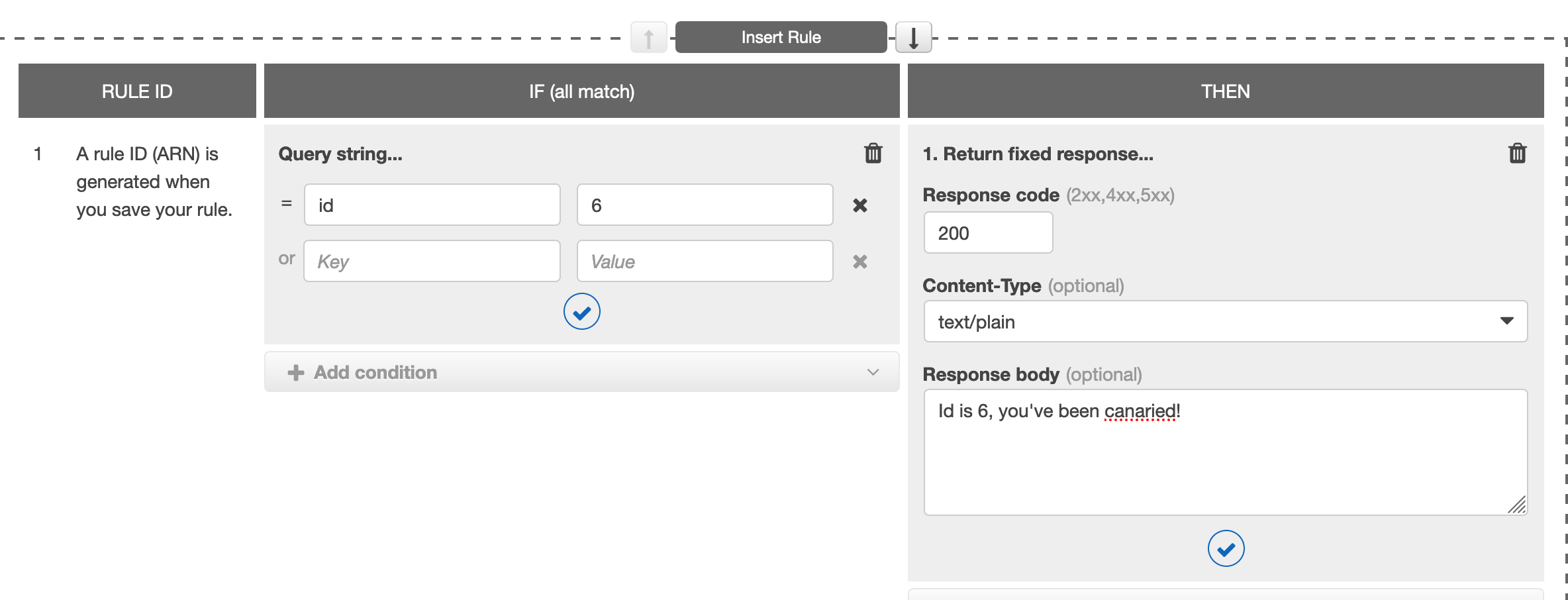Delete the Query string condition via trash icon
Screen dimensions: 1568x600
tap(873, 153)
